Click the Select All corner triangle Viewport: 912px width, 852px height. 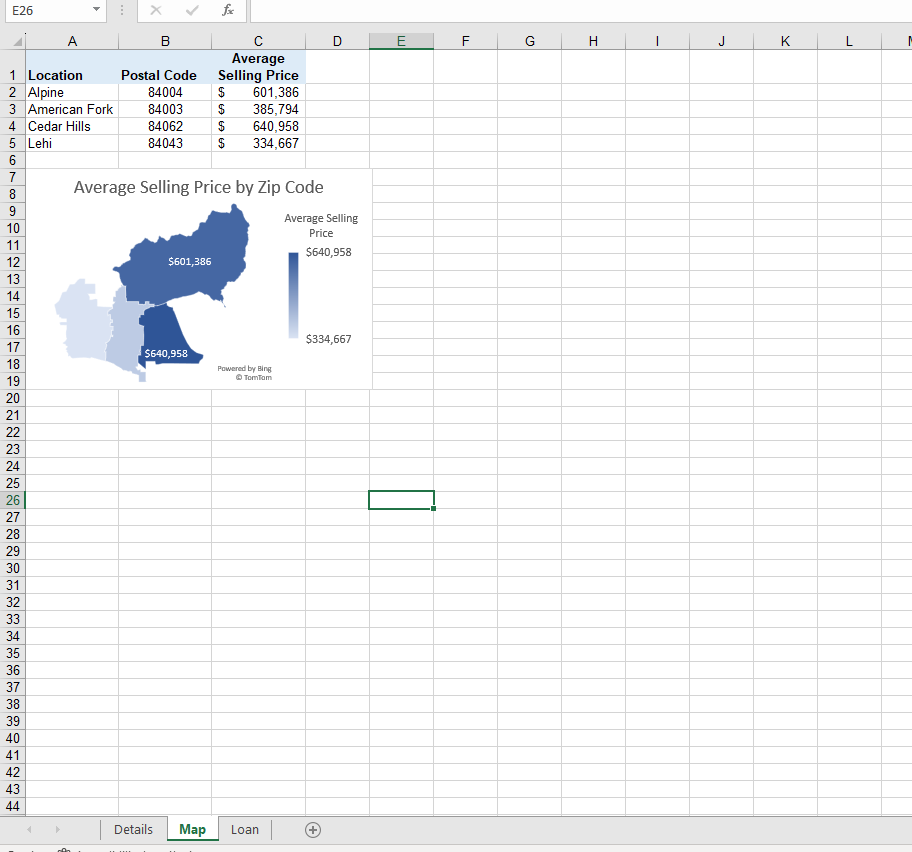17,41
